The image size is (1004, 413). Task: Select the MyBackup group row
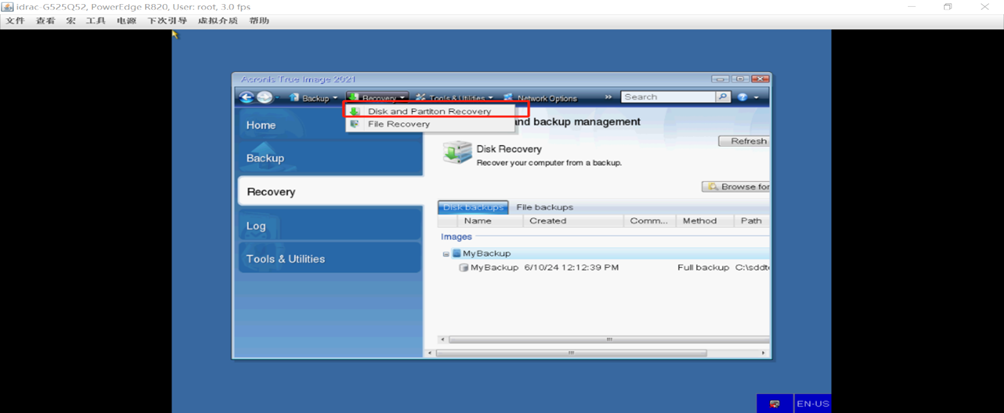[x=605, y=254]
